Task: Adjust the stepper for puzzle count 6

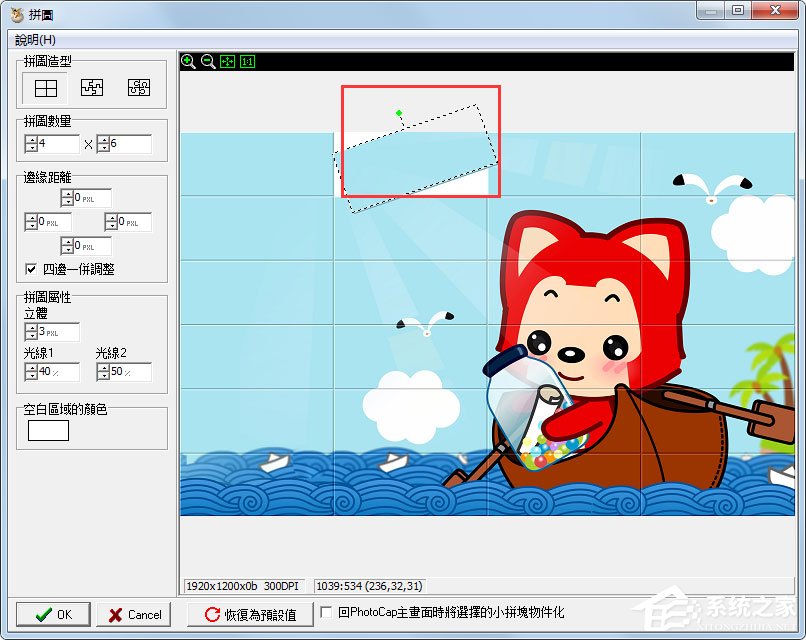Action: [103, 144]
